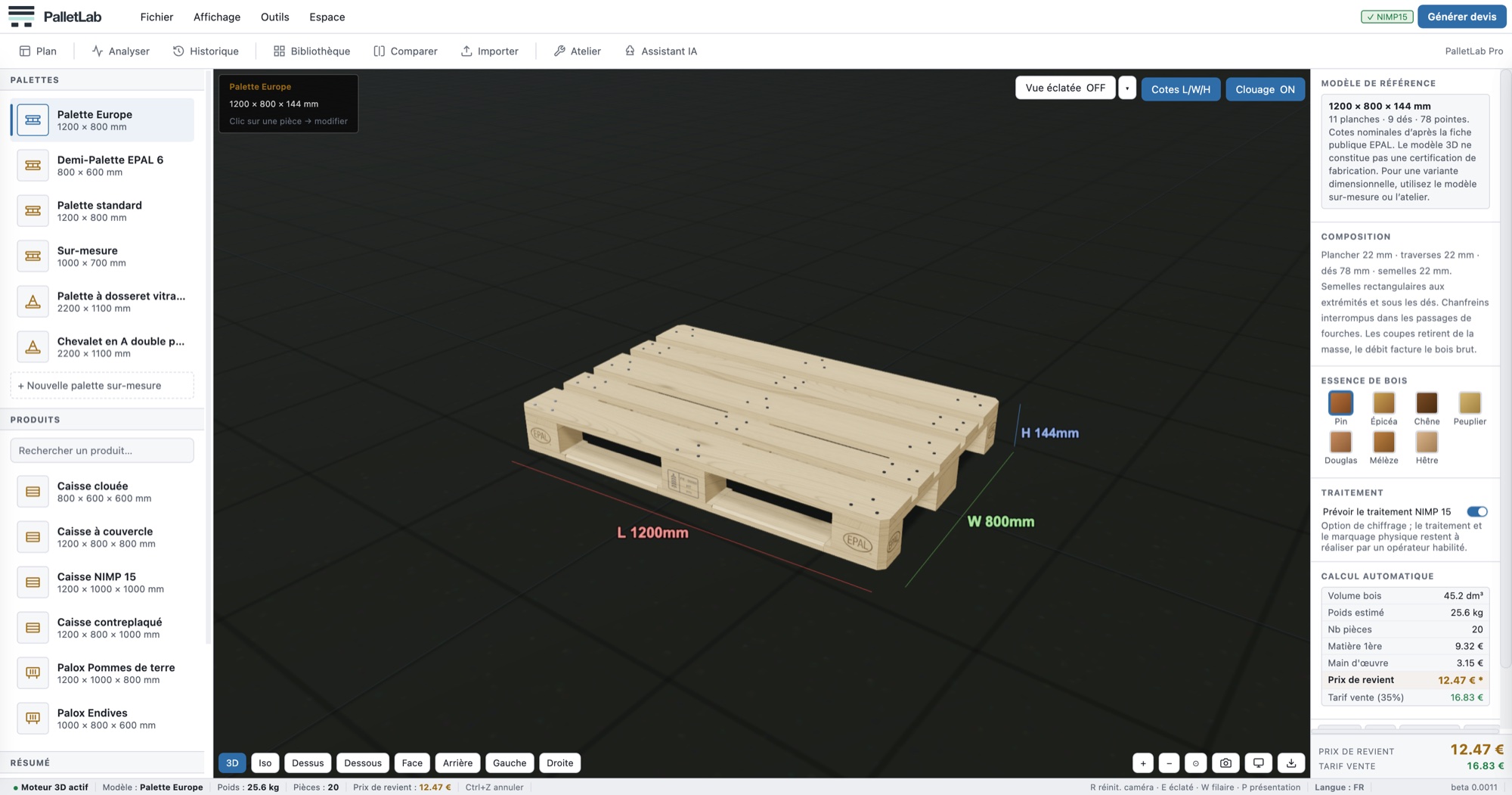Screen dimensions: 1512x795
Task: Open the Comparer tool
Action: pos(405,51)
